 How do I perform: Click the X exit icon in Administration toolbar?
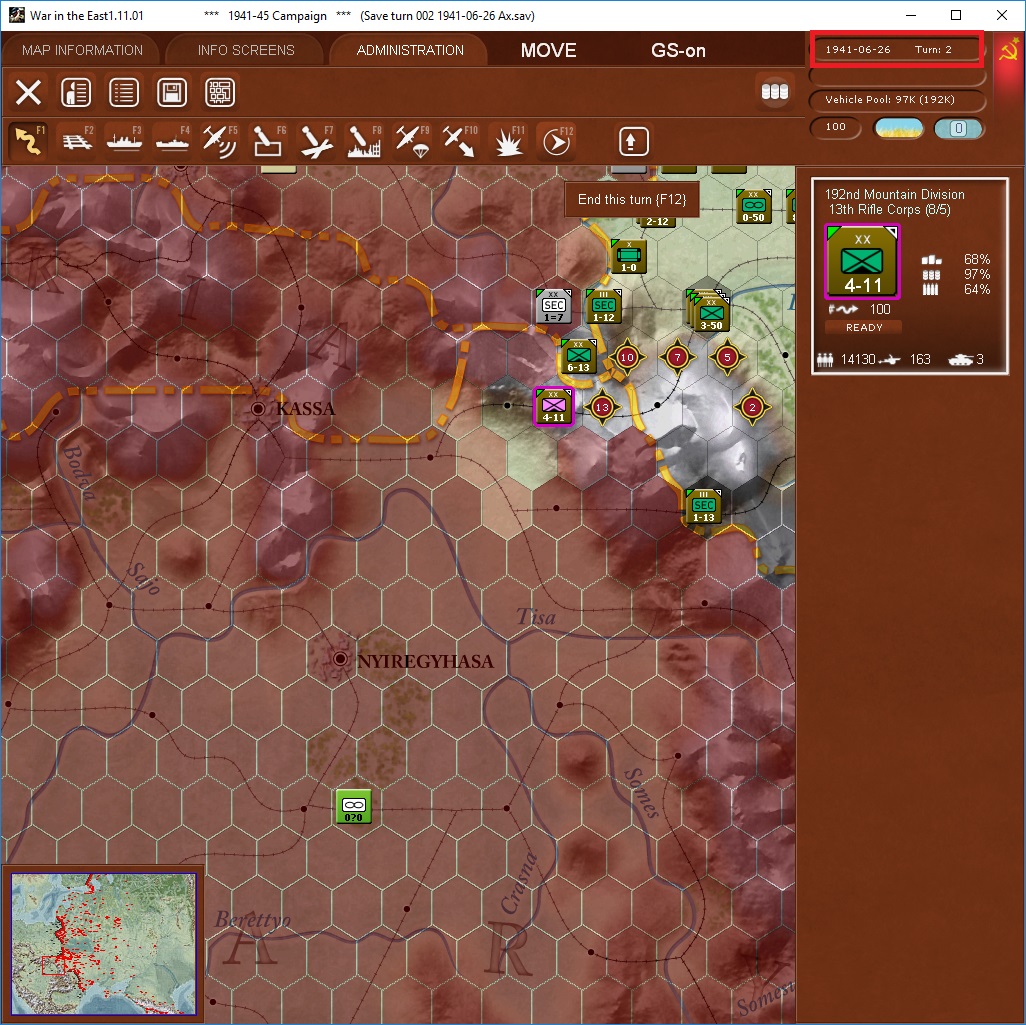(x=28, y=92)
